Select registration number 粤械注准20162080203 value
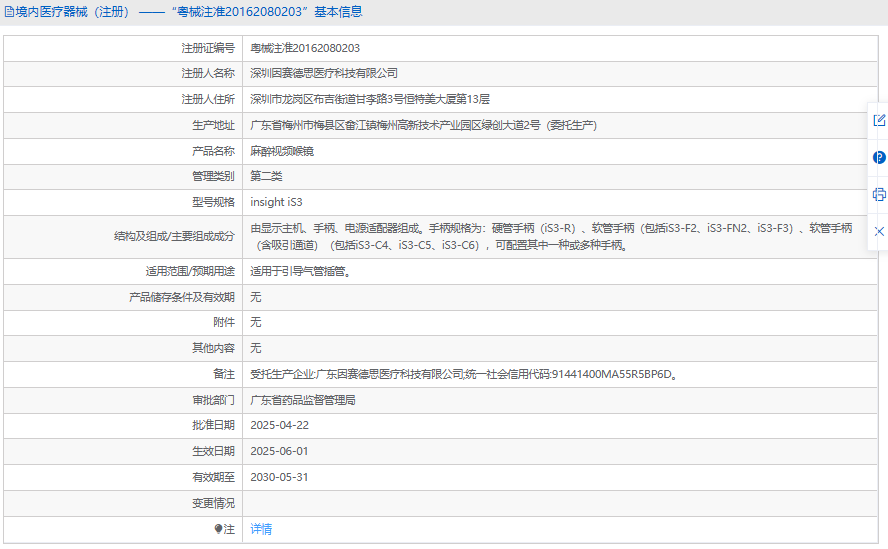The width and height of the screenshot is (888, 549). tap(305, 48)
